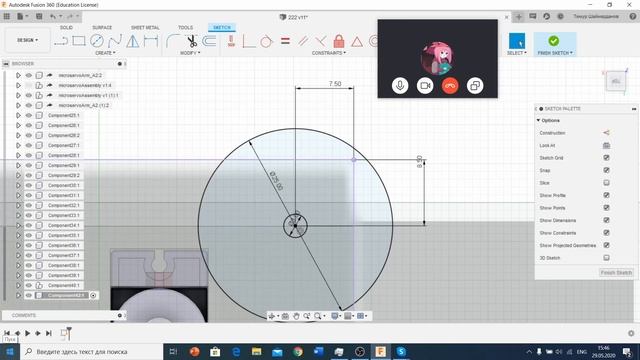The image size is (640, 360).
Task: Click Finish Sketch button in Sketch Palette
Action: [616, 272]
